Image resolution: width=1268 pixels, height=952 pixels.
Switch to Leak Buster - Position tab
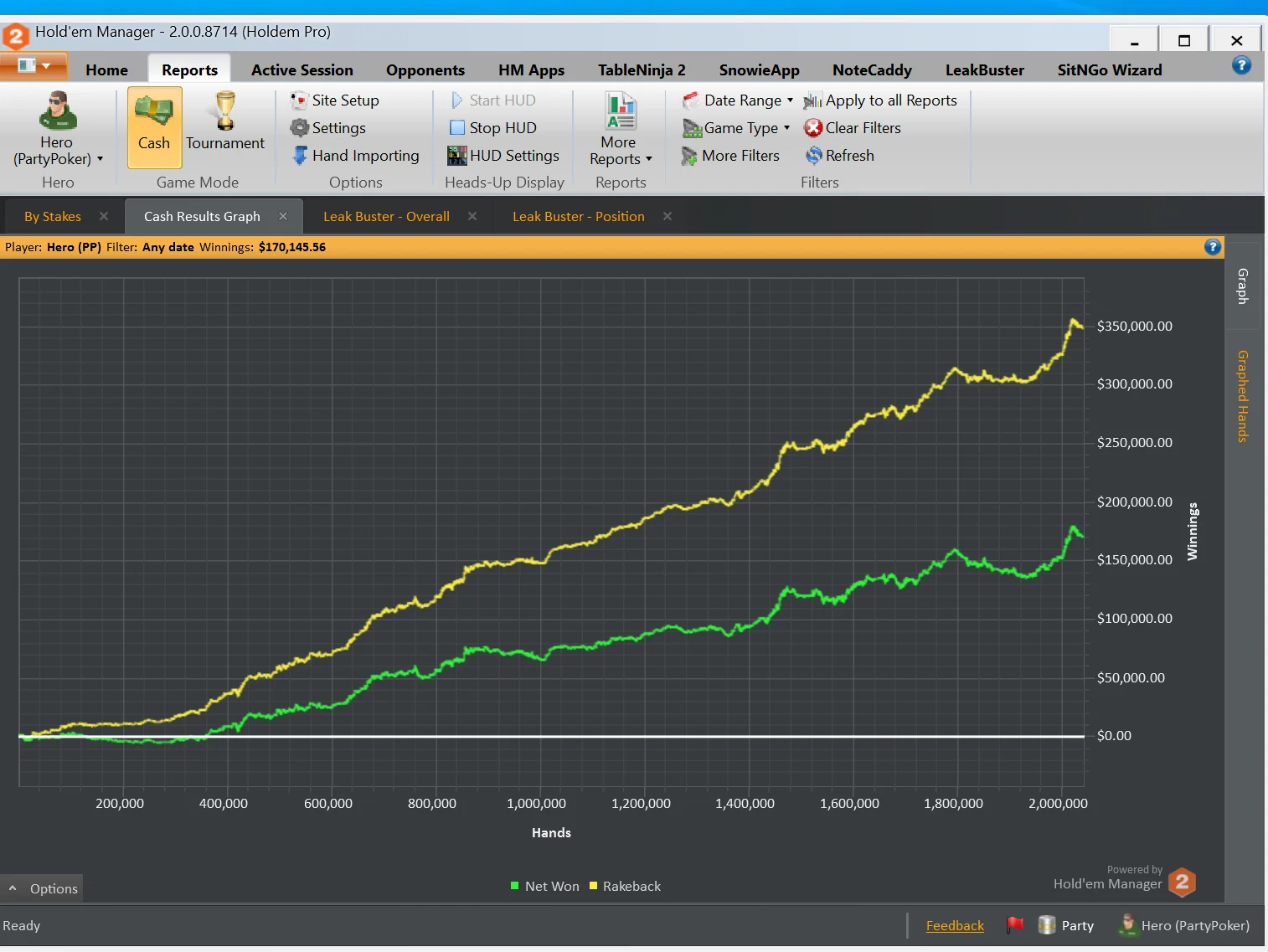[x=578, y=217]
